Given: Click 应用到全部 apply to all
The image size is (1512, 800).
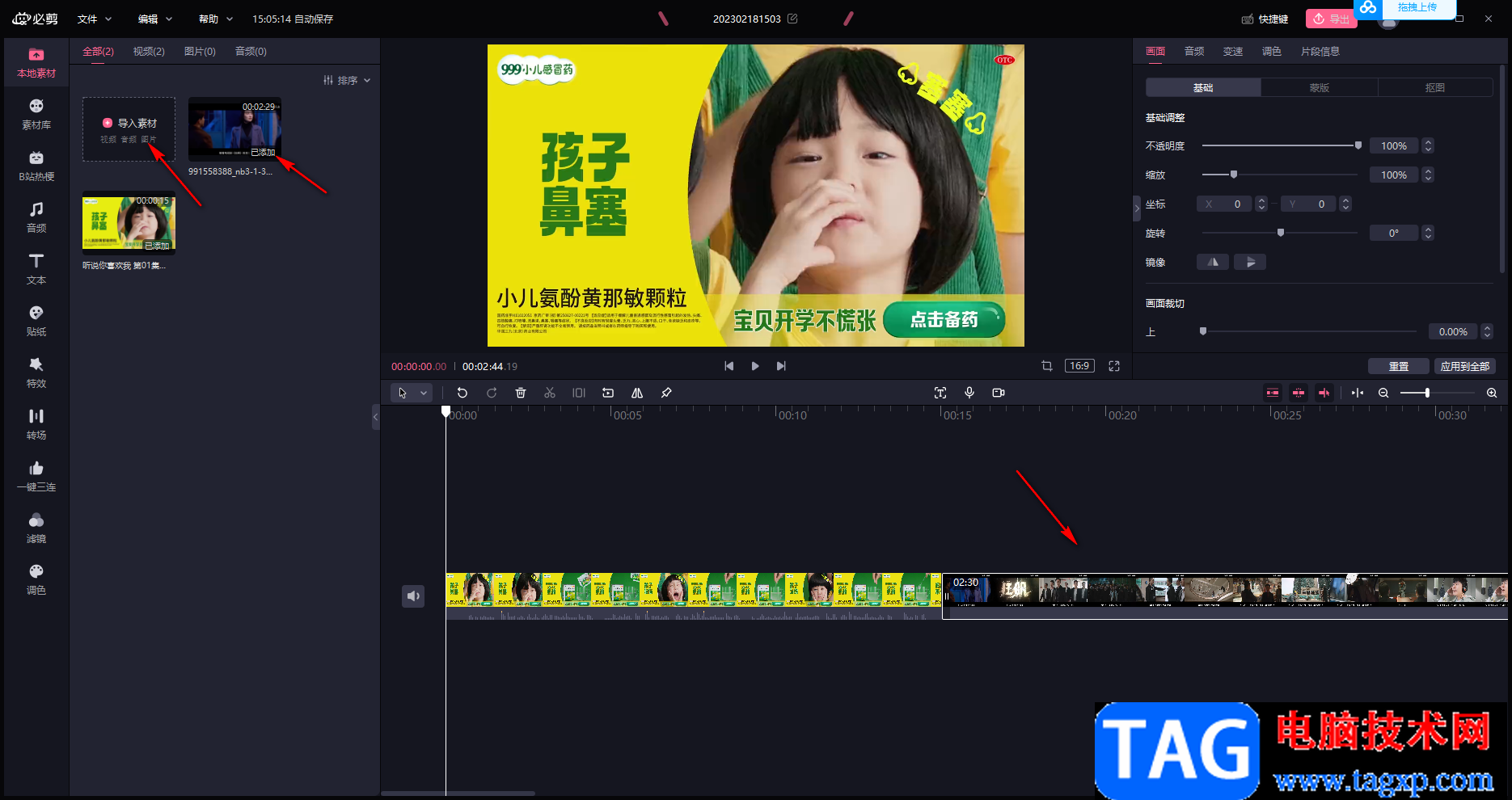Looking at the screenshot, I should pos(1465,366).
